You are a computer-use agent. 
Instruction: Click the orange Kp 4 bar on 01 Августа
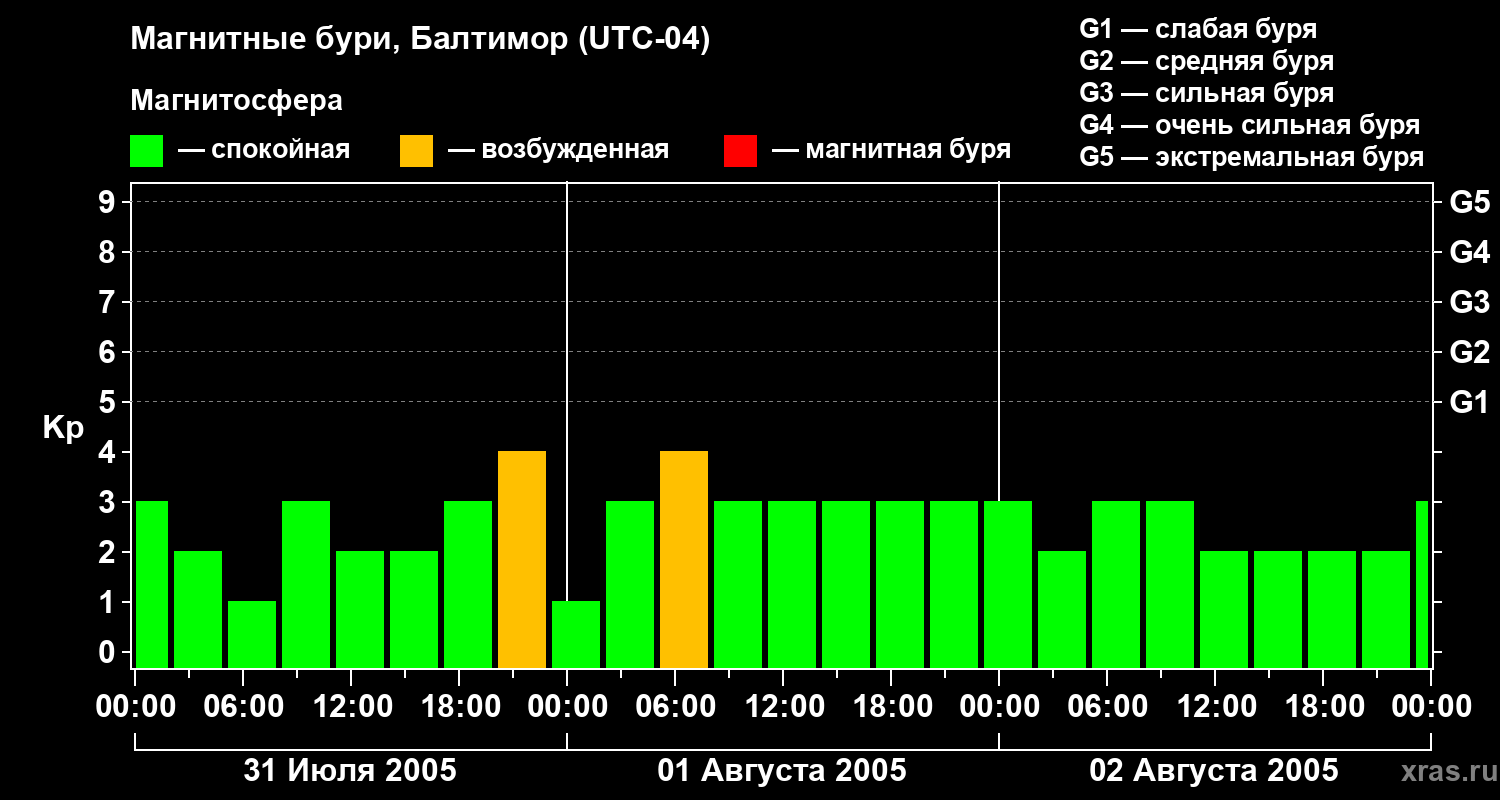click(x=684, y=560)
